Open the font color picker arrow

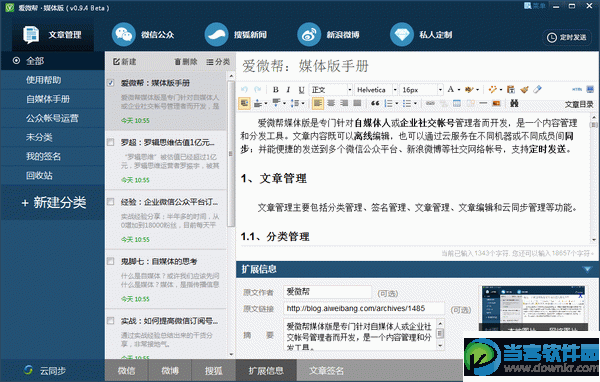tap(459, 90)
